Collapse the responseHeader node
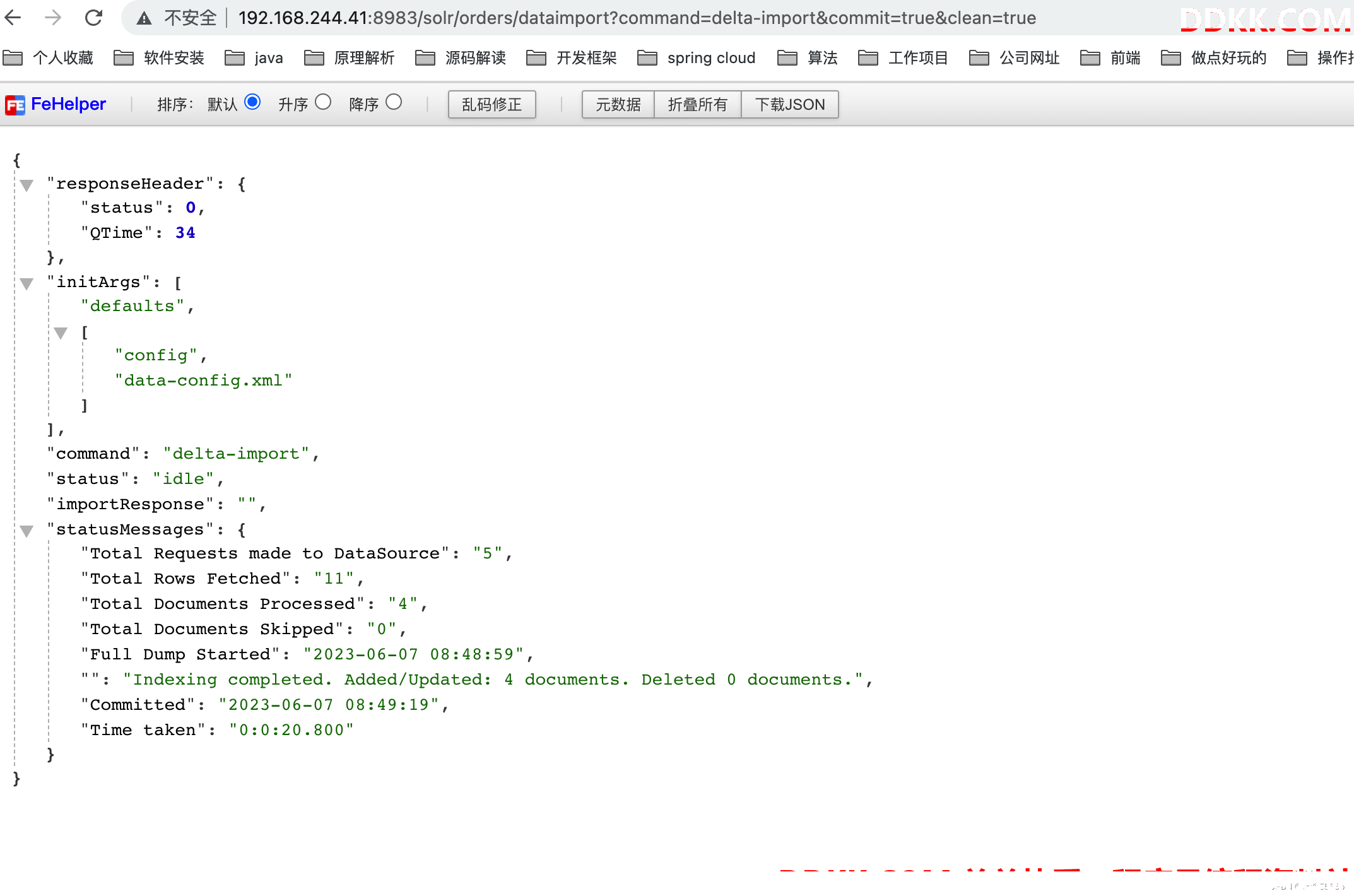The width and height of the screenshot is (1354, 896). tap(26, 185)
